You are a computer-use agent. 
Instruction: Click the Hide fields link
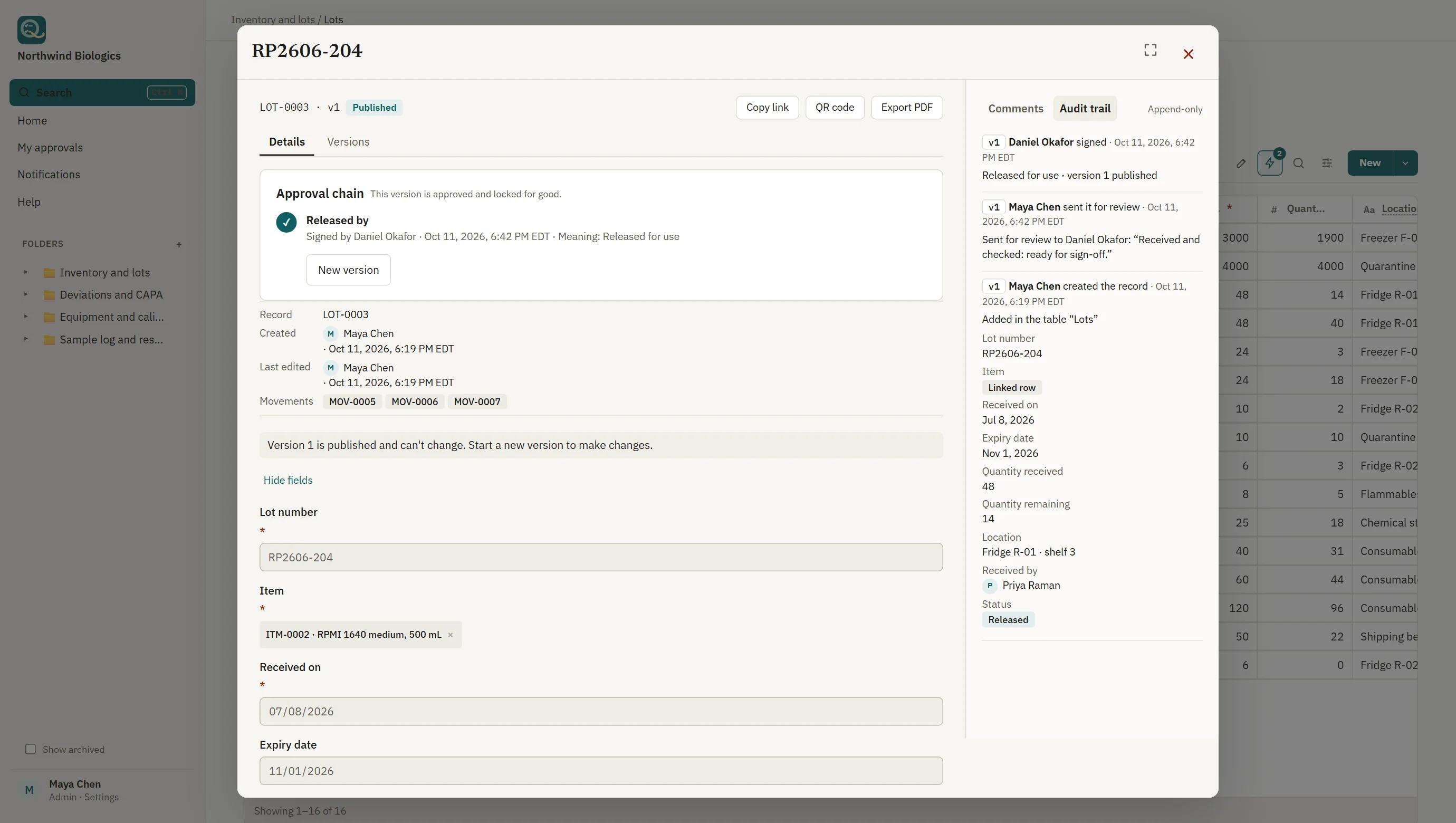tap(288, 480)
